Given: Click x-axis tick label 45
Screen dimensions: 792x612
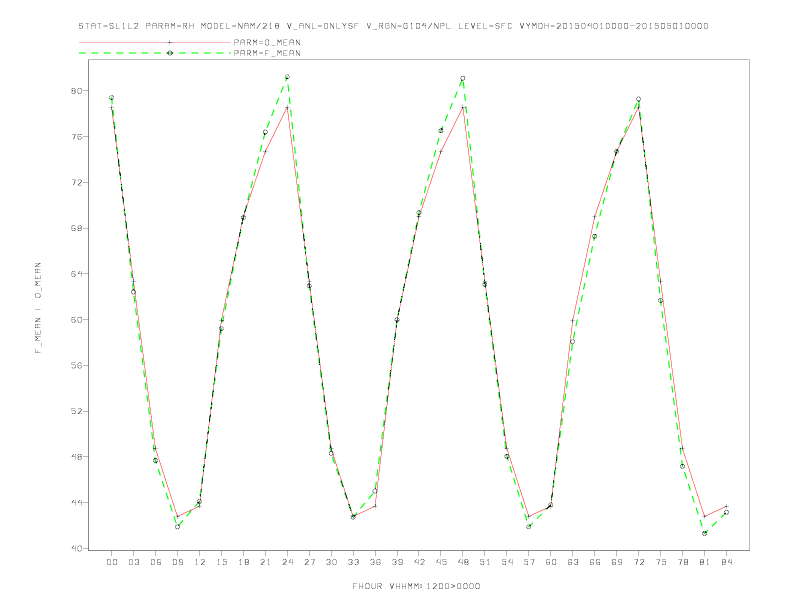Looking at the screenshot, I should coord(441,562).
